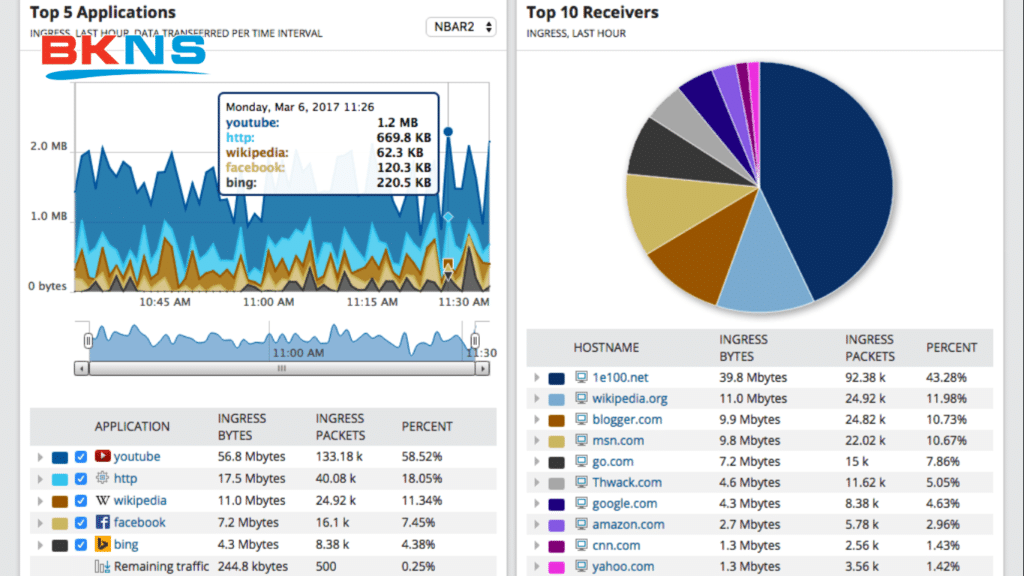Click the gear icon next to http
The height and width of the screenshot is (576, 1024).
102,478
